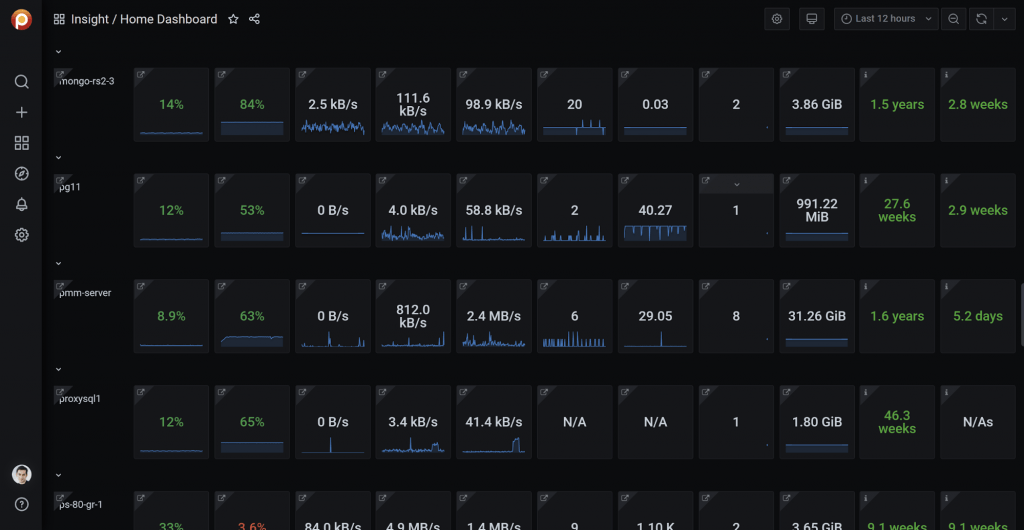Refresh the dashboard
The width and height of the screenshot is (1024, 530).
pos(981,19)
